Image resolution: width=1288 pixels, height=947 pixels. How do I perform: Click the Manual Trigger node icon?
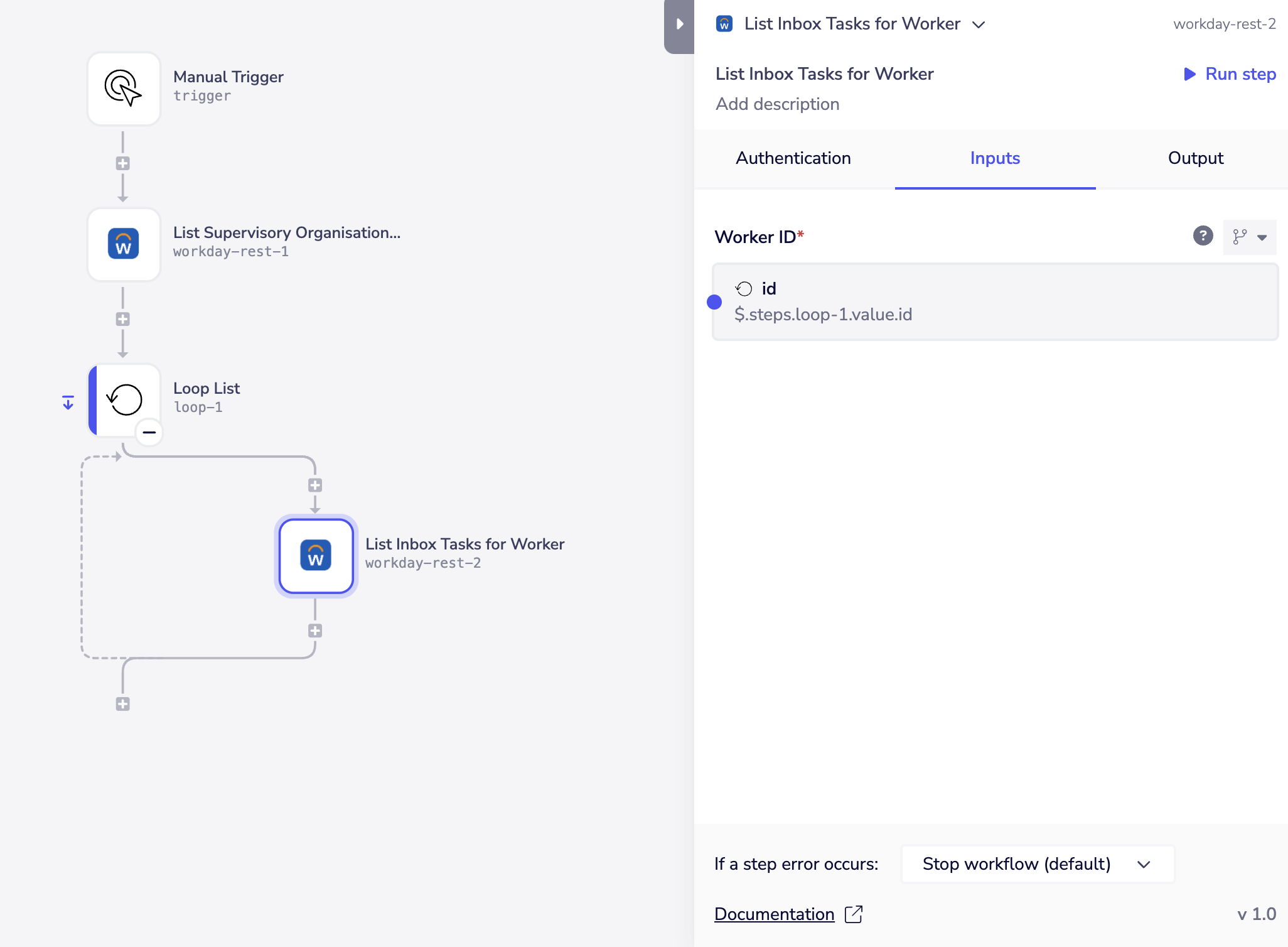(124, 89)
